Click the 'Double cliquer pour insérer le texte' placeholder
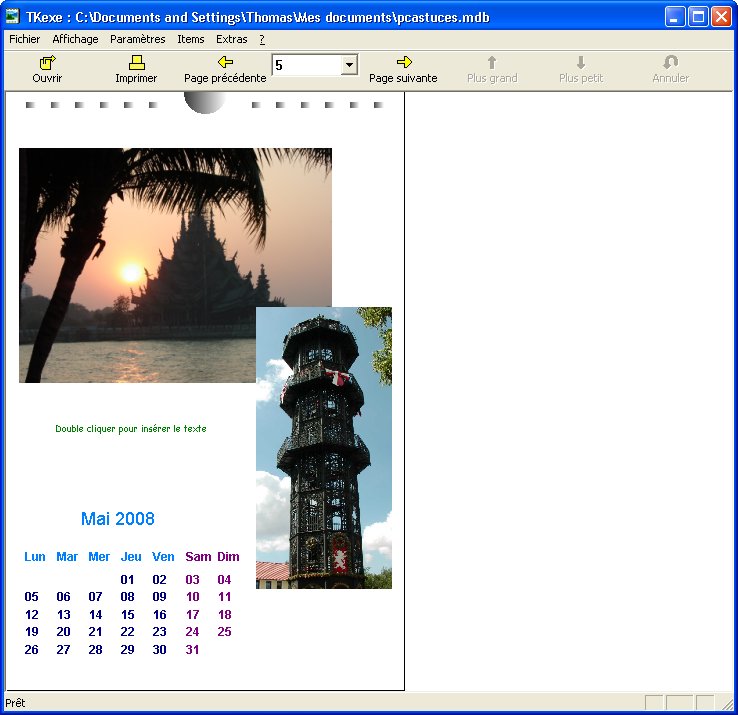 (x=131, y=428)
